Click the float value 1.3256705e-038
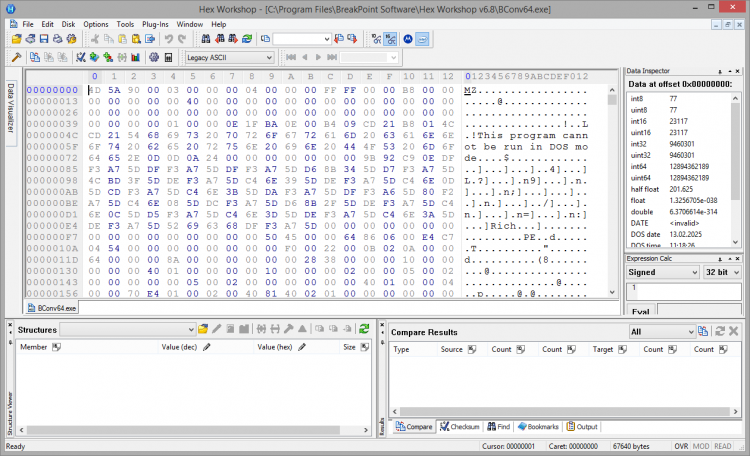This screenshot has width=750, height=456. point(693,200)
